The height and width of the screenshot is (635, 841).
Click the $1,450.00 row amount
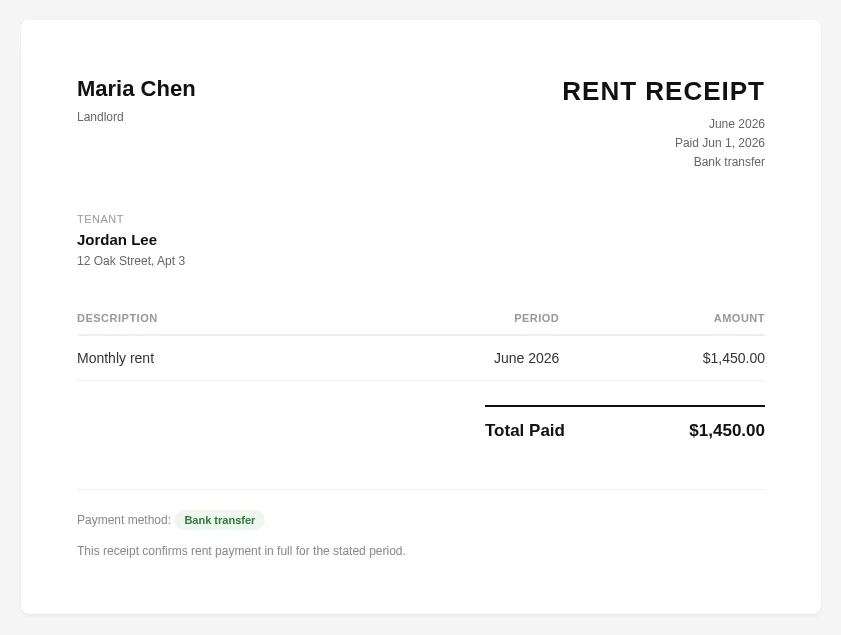[x=733, y=358]
